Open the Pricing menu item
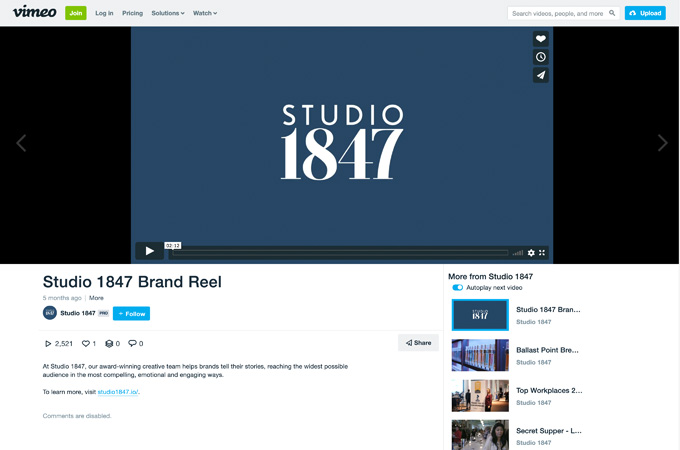The image size is (680, 450). click(132, 13)
